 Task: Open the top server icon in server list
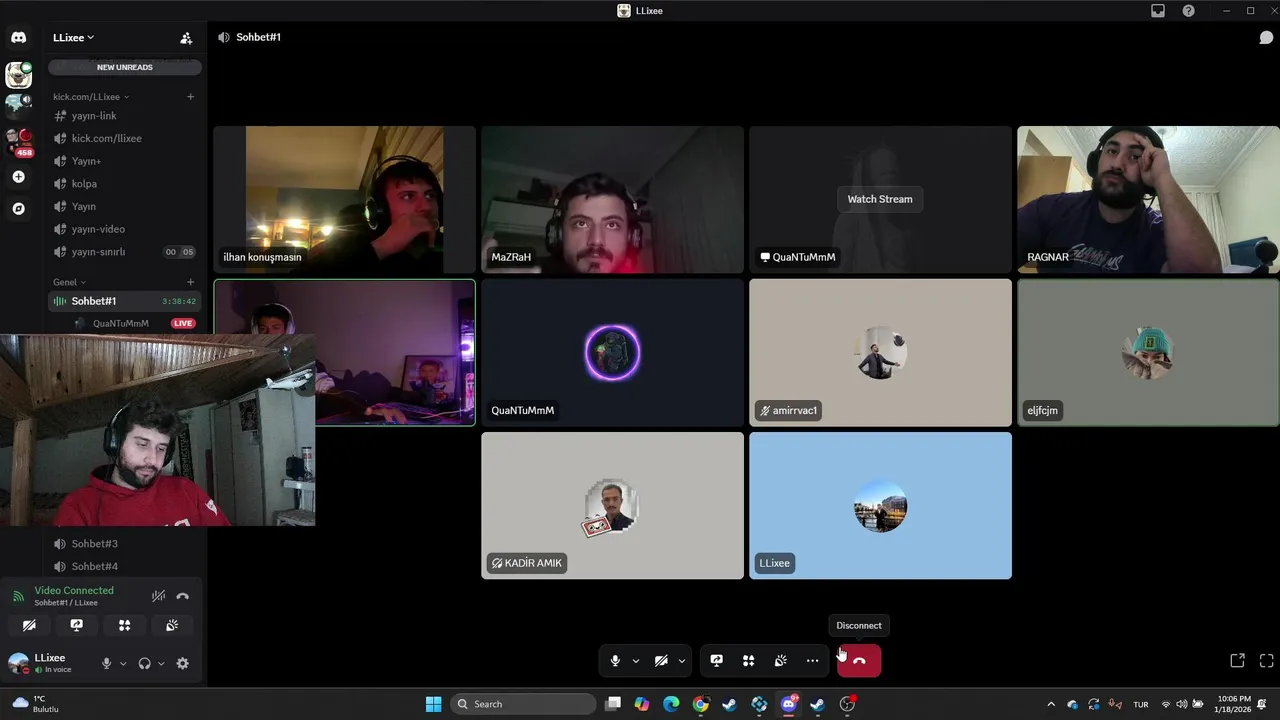[18, 74]
